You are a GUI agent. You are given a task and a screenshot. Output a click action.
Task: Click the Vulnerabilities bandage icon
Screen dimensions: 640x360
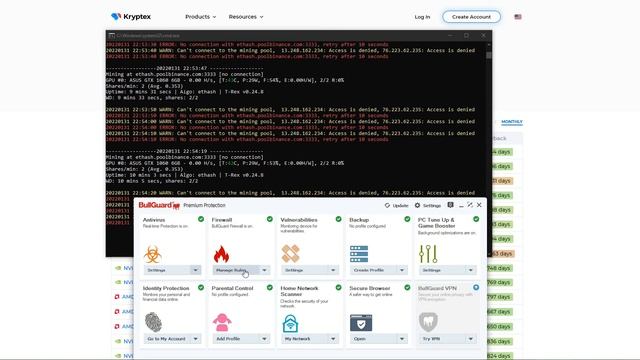coord(290,254)
